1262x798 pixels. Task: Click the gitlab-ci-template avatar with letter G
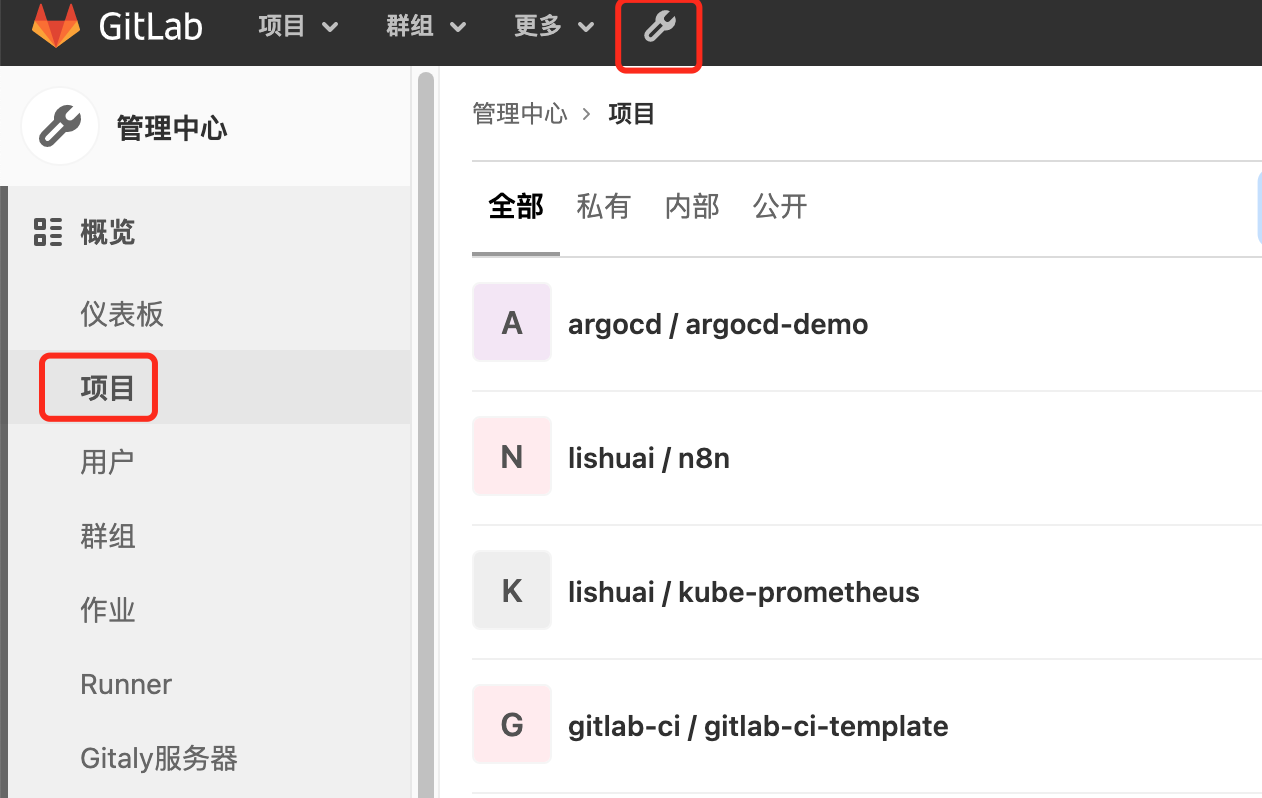[511, 724]
